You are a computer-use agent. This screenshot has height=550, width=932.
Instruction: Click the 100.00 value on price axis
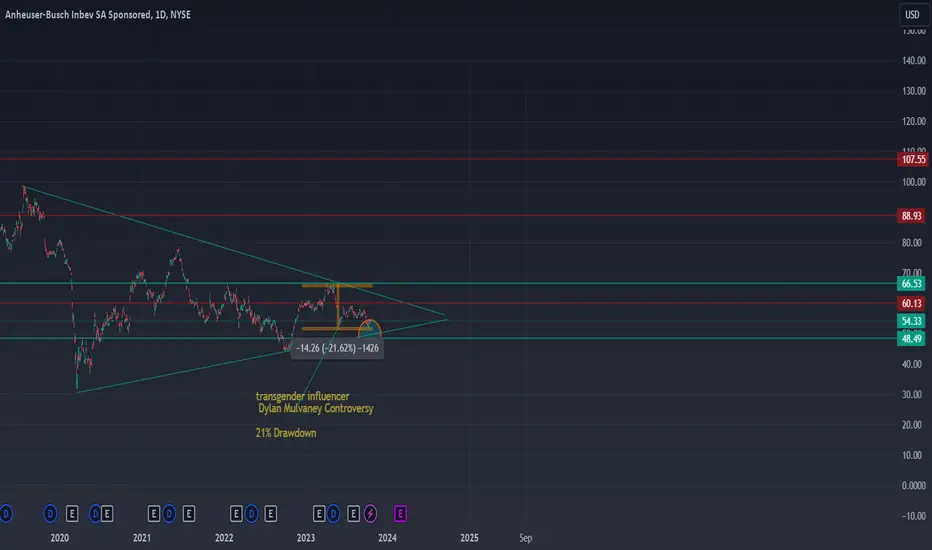pyautogui.click(x=914, y=181)
